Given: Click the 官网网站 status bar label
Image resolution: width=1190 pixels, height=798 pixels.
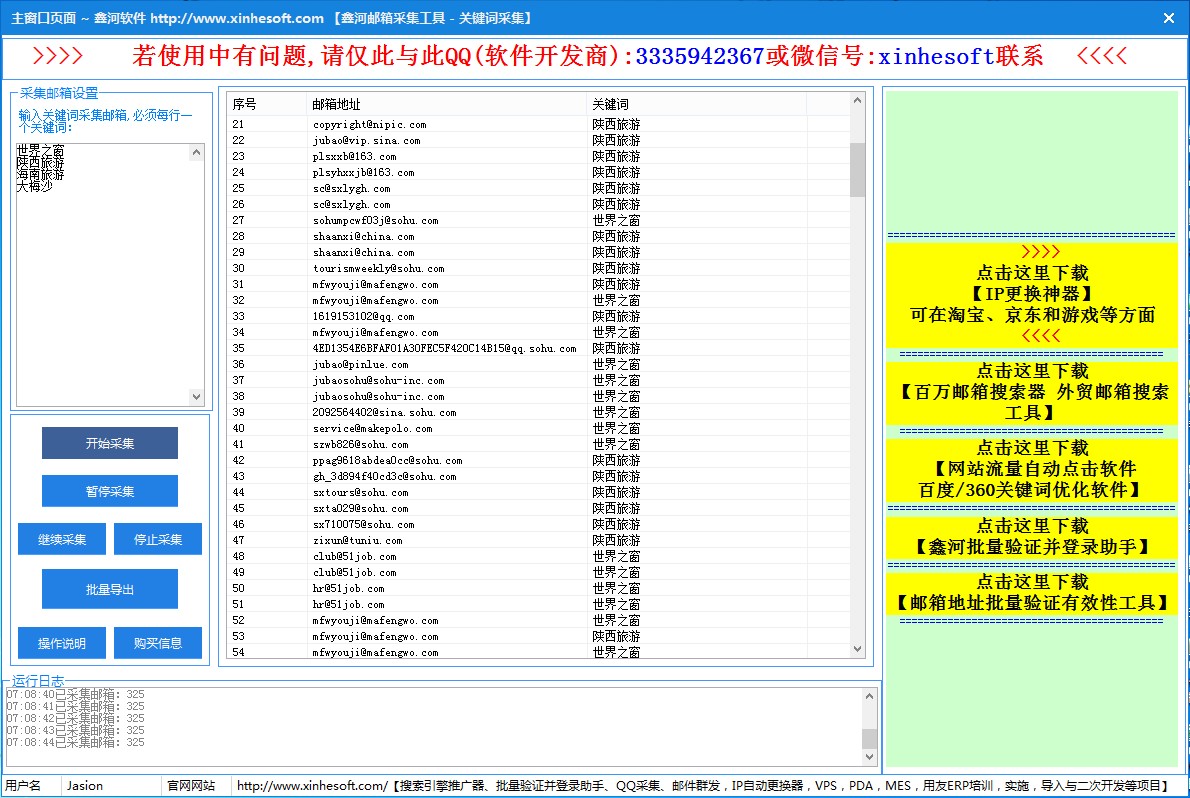Looking at the screenshot, I should [191, 786].
